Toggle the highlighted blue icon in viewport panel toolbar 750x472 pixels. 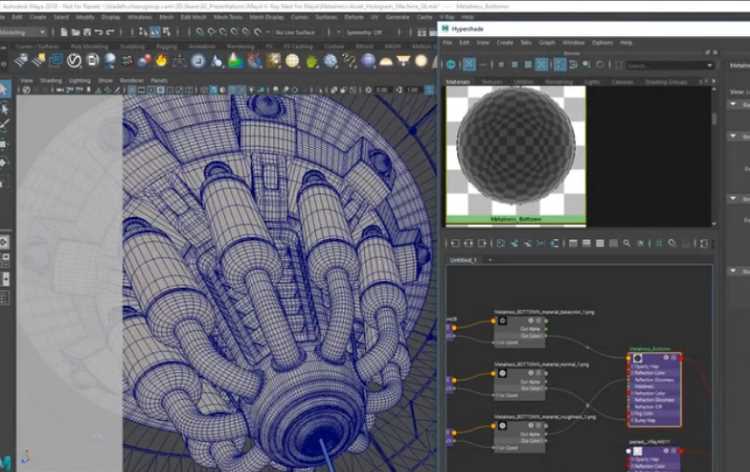pyautogui.click(x=213, y=89)
